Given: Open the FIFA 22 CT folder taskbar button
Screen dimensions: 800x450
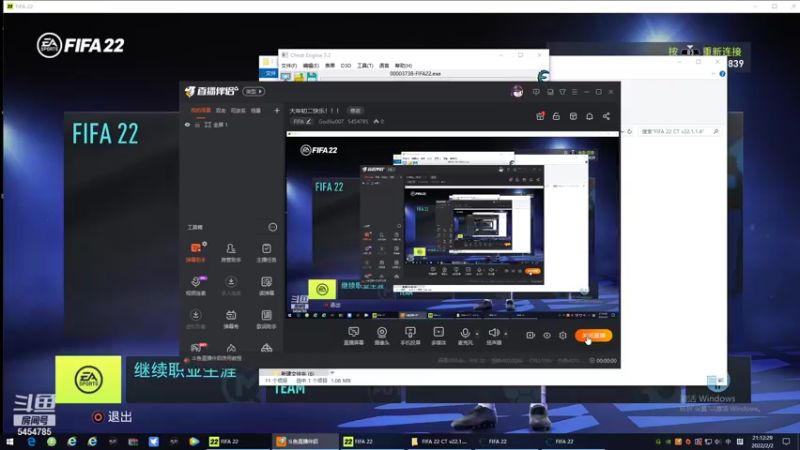Looking at the screenshot, I should [439, 441].
